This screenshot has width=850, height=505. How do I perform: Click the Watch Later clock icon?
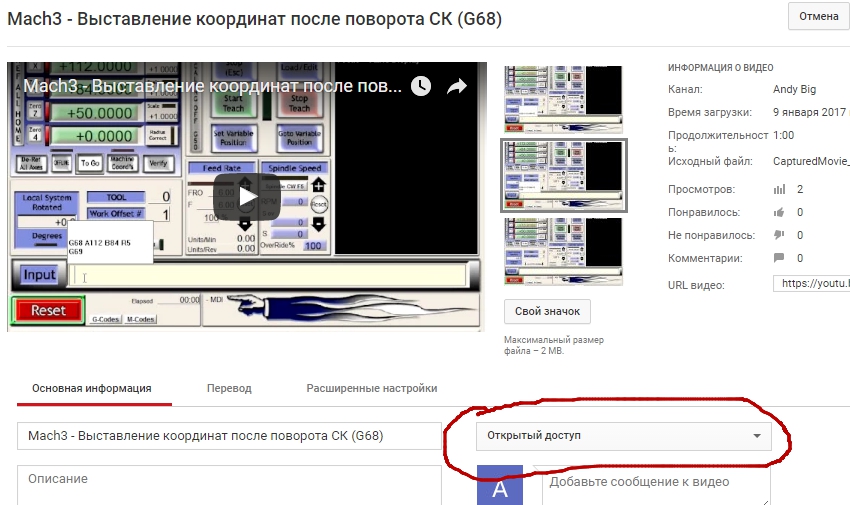click(421, 86)
